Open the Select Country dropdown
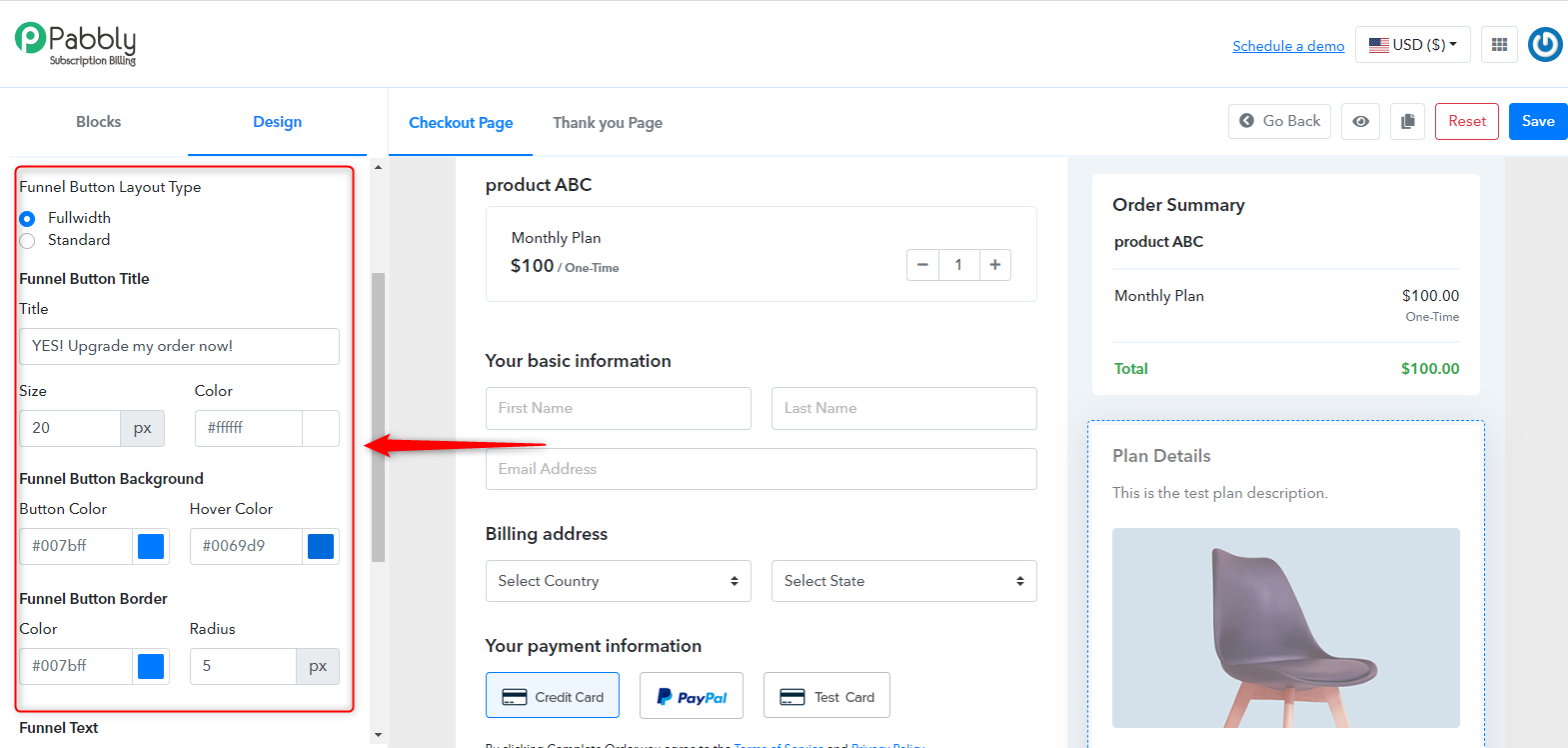This screenshot has height=748, width=1568. point(619,581)
